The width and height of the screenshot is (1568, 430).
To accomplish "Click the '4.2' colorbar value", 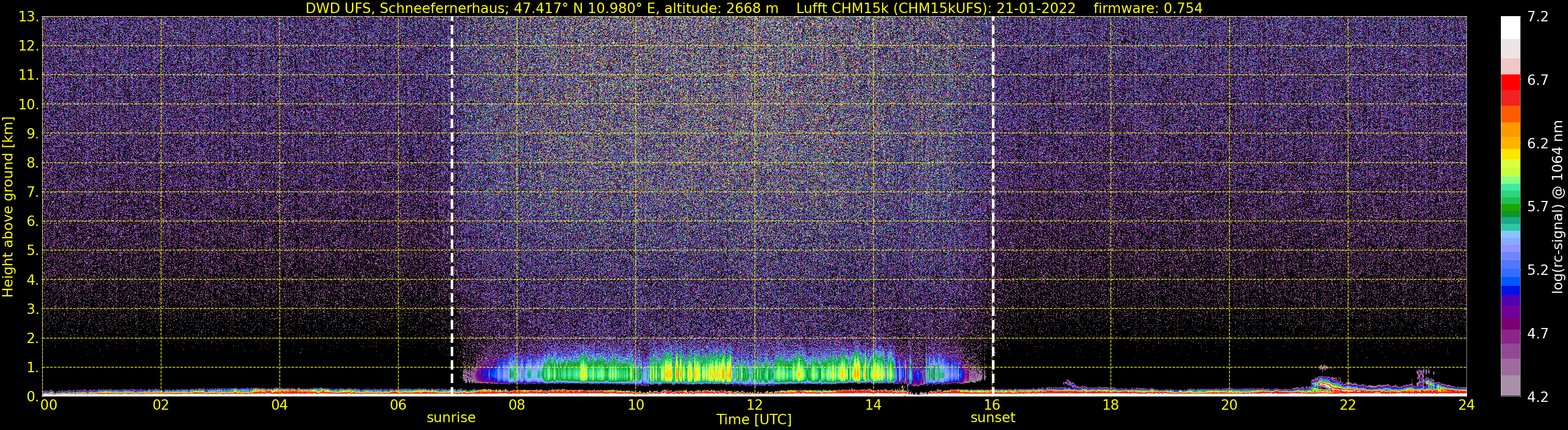I will tap(1538, 397).
